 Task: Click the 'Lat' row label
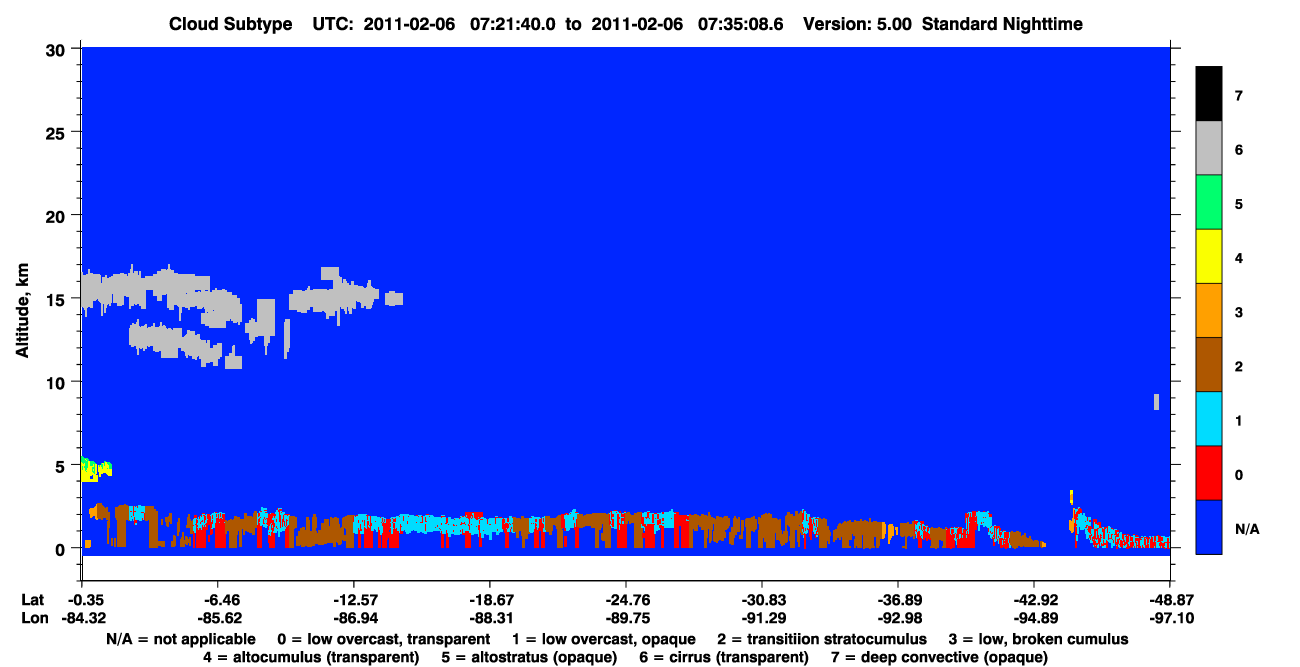[x=33, y=600]
